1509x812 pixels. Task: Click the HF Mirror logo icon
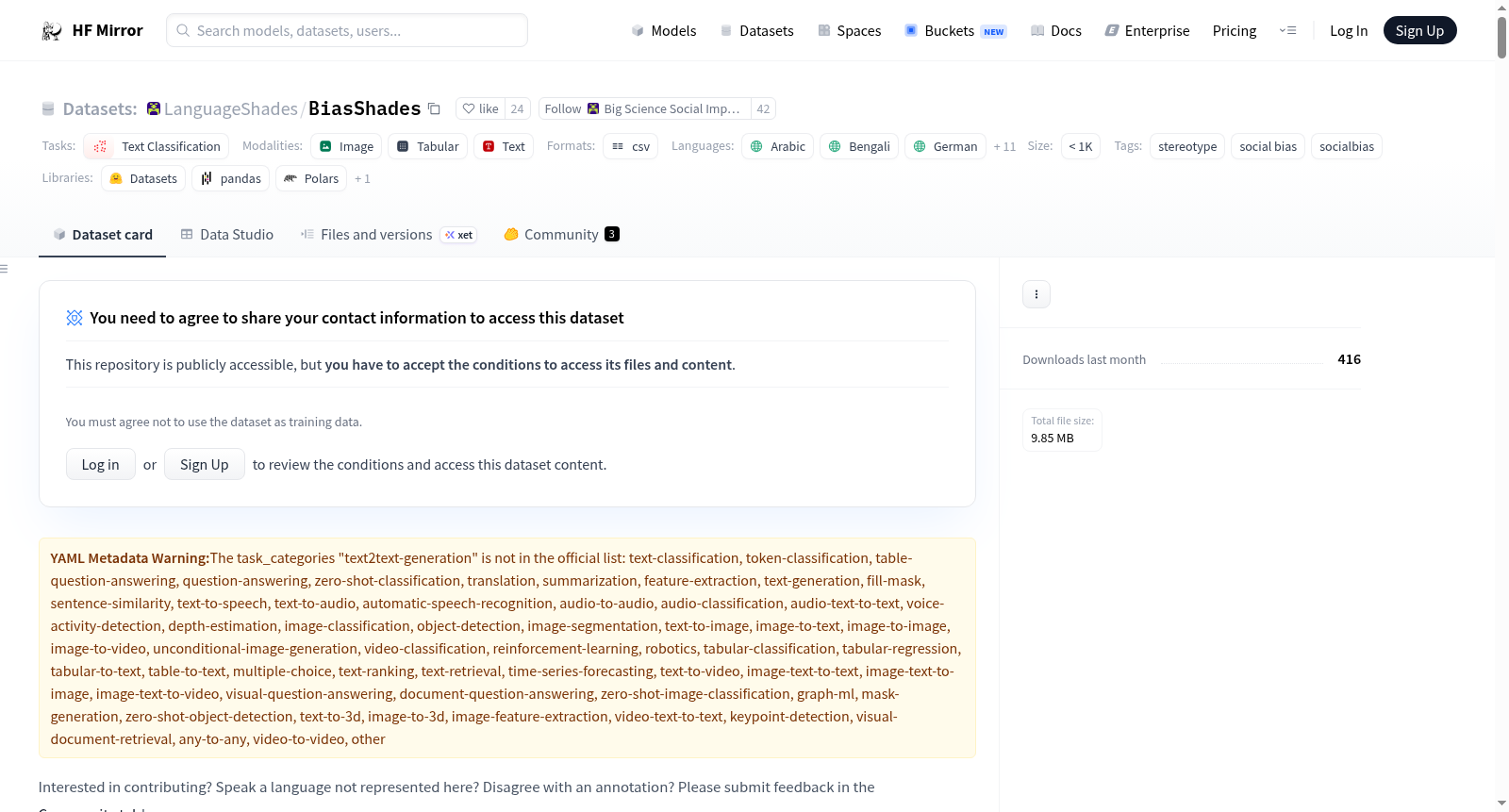pos(52,31)
